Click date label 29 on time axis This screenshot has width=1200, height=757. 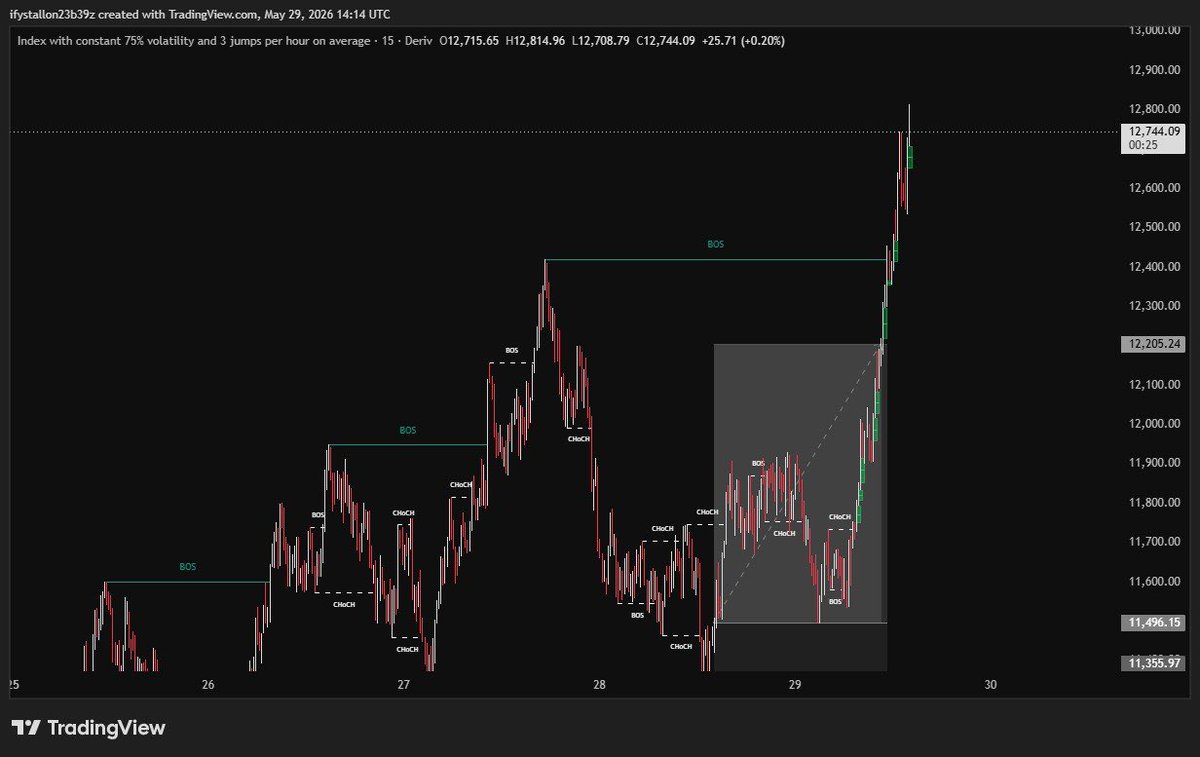point(795,686)
